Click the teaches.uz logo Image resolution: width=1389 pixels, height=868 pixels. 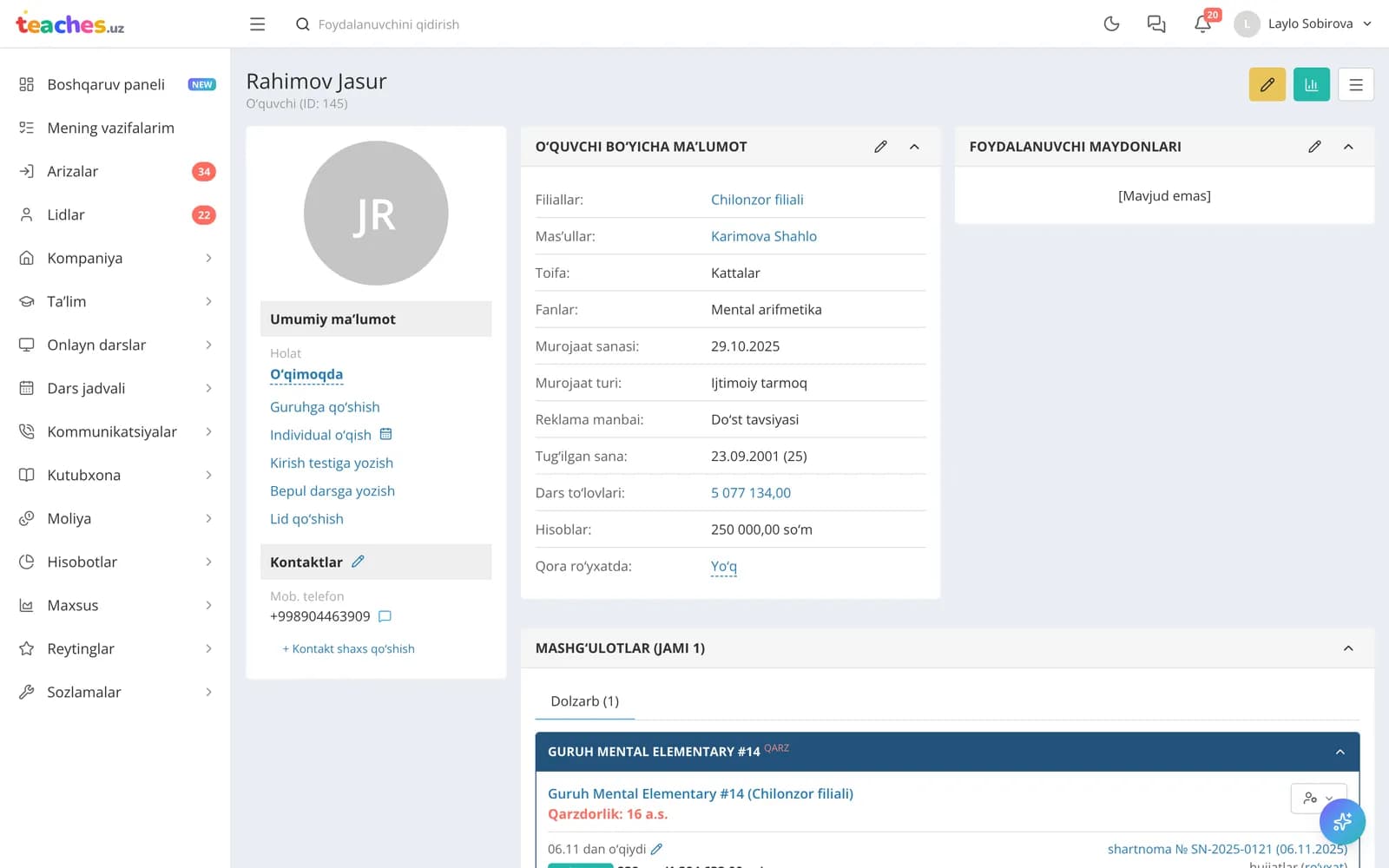[x=70, y=24]
